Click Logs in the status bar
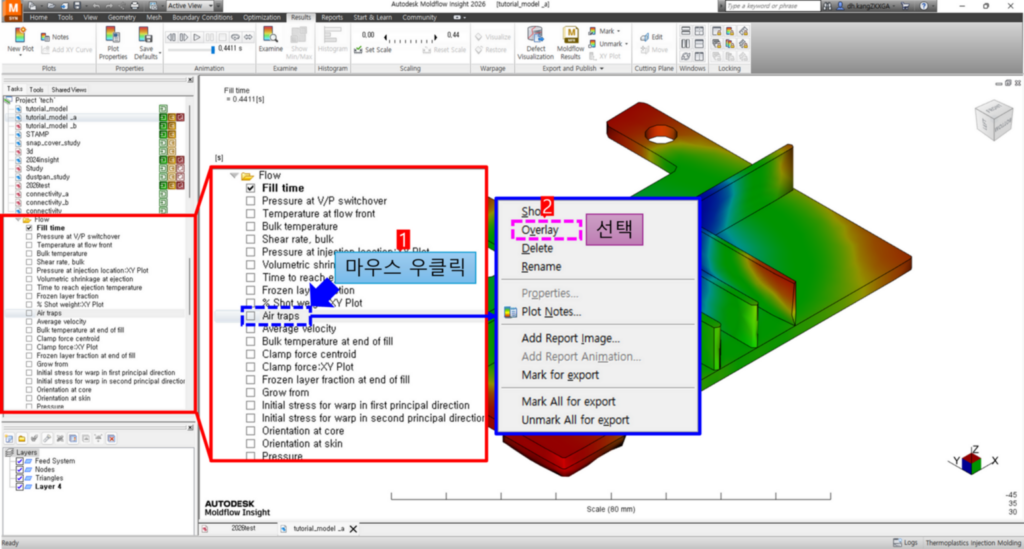Image resolution: width=1024 pixels, height=549 pixels. click(x=909, y=541)
